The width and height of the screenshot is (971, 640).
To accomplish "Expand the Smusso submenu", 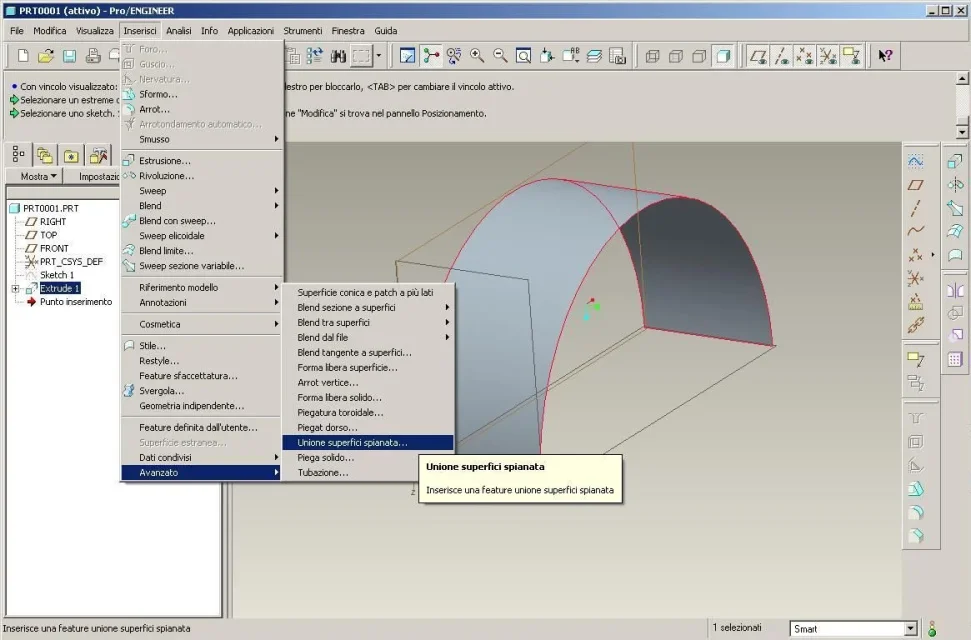I will tap(202, 139).
